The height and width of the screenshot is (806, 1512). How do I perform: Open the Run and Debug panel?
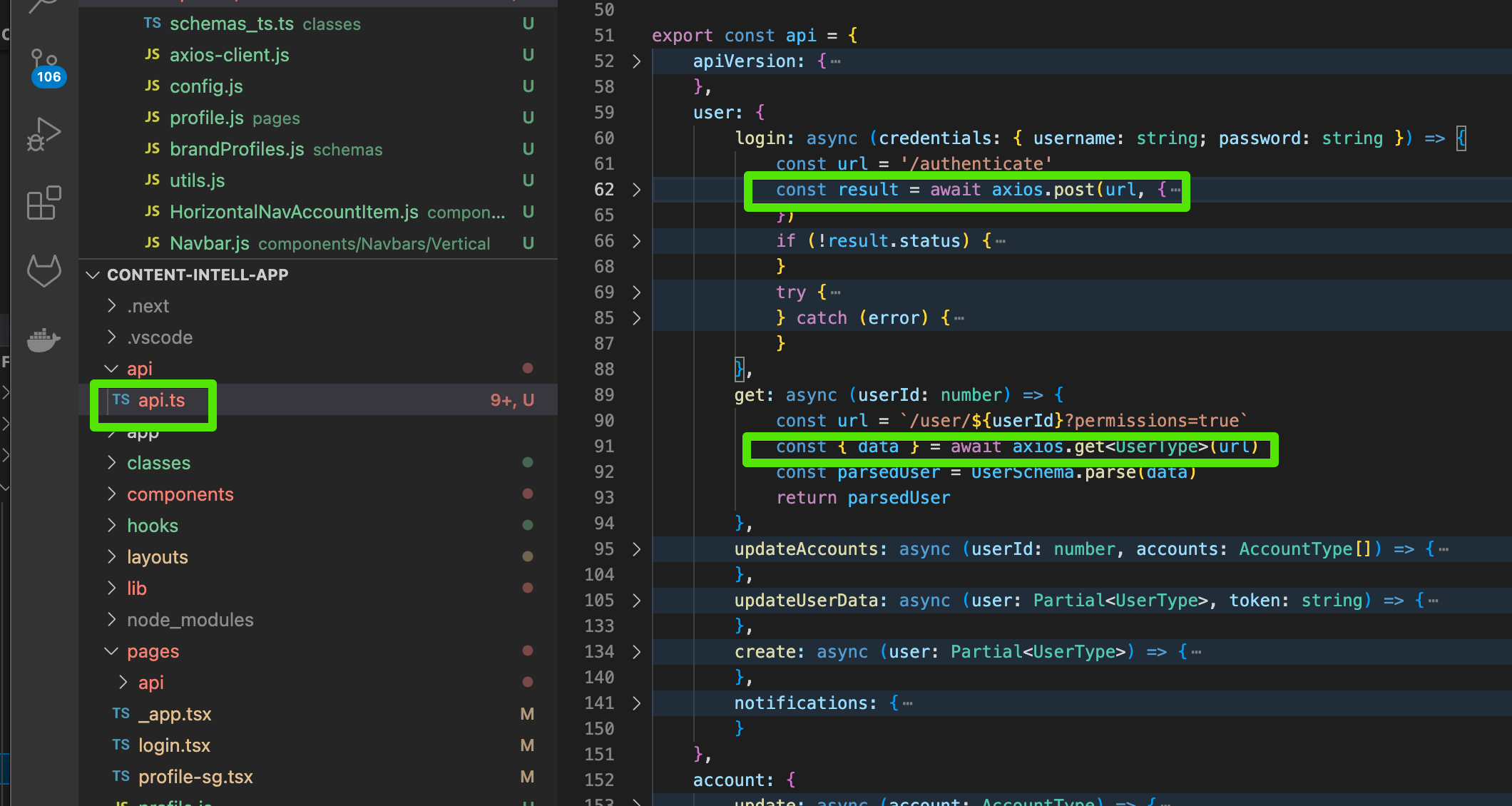point(43,132)
